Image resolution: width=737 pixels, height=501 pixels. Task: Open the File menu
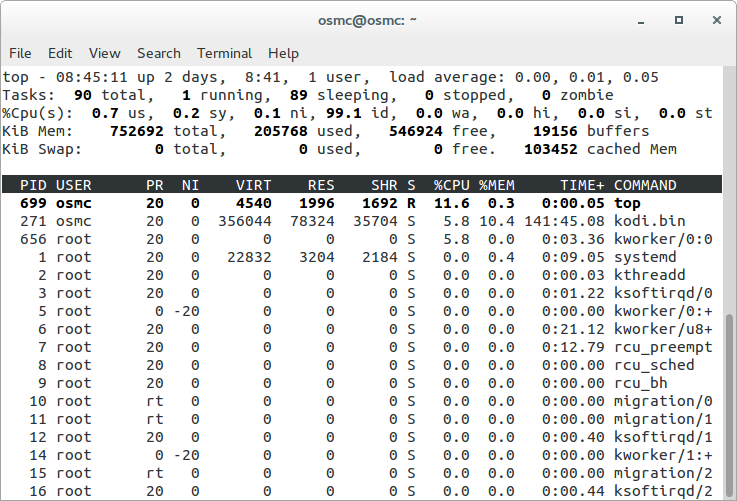click(x=20, y=54)
